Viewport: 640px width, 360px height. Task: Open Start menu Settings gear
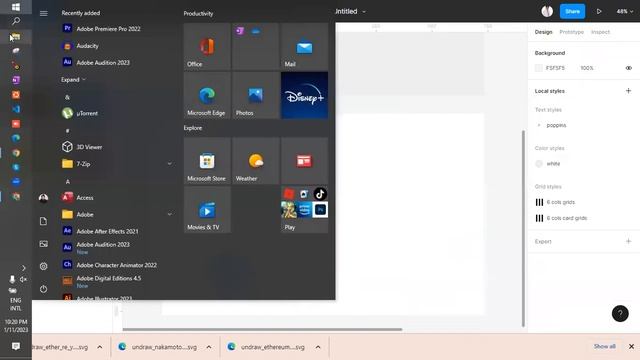[43, 266]
